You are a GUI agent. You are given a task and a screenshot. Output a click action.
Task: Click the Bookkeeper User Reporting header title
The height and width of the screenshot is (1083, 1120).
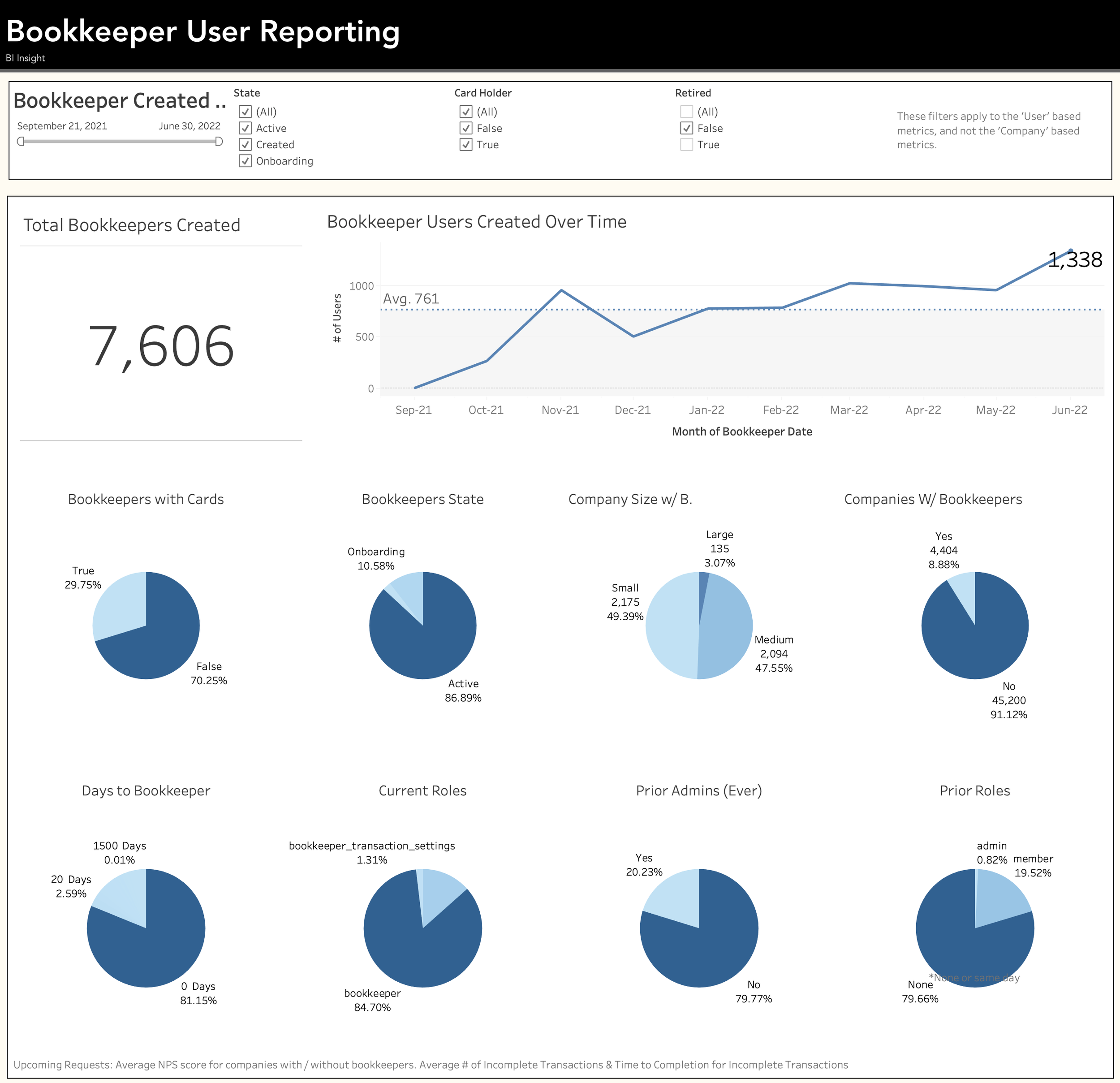point(203,31)
